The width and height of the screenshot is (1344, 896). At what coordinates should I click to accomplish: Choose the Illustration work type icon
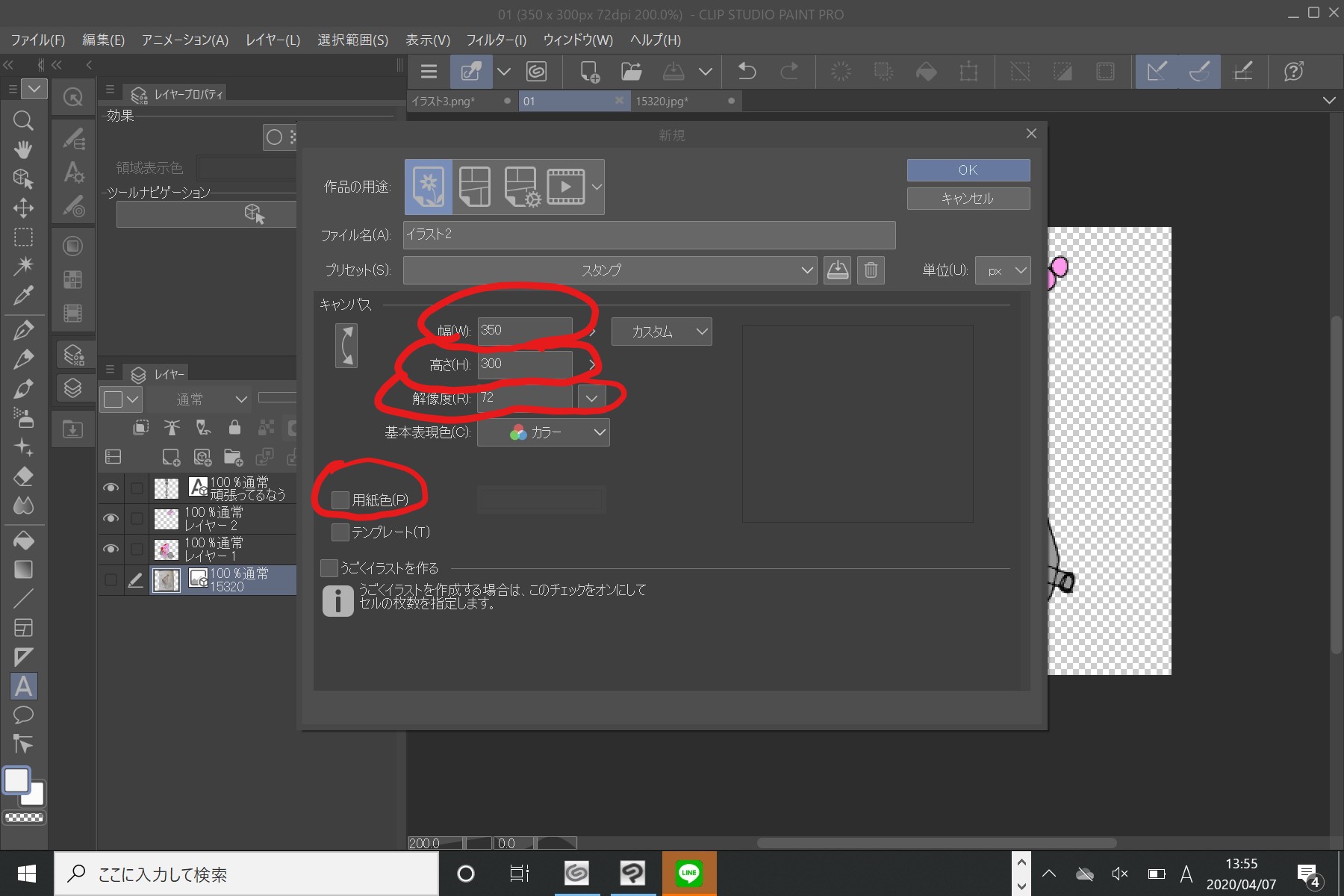click(x=429, y=187)
